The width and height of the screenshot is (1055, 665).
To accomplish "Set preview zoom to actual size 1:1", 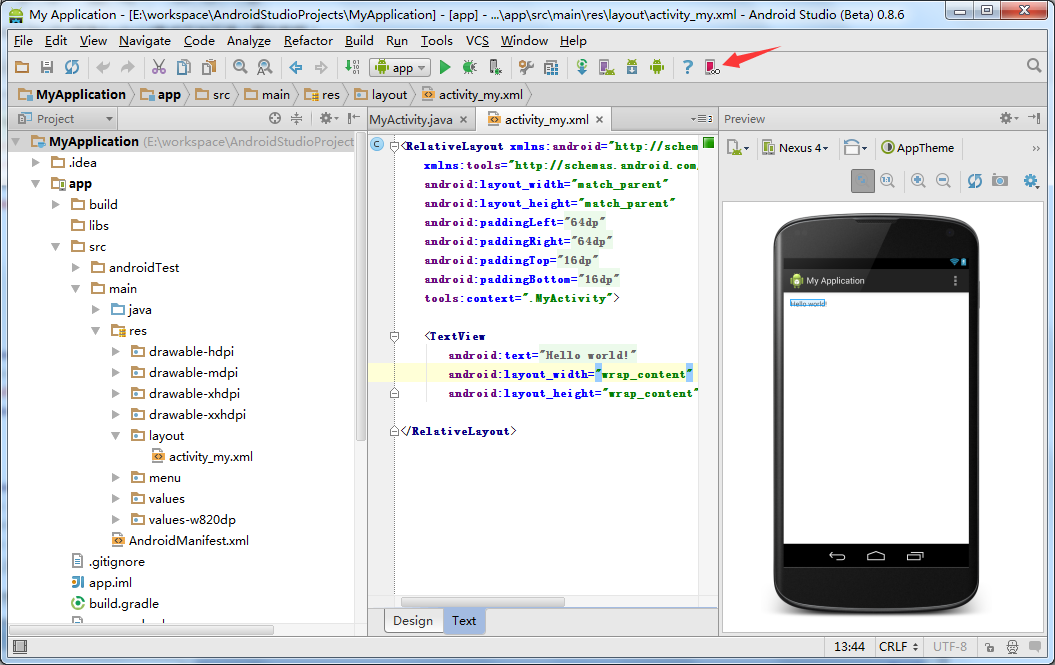I will point(887,180).
